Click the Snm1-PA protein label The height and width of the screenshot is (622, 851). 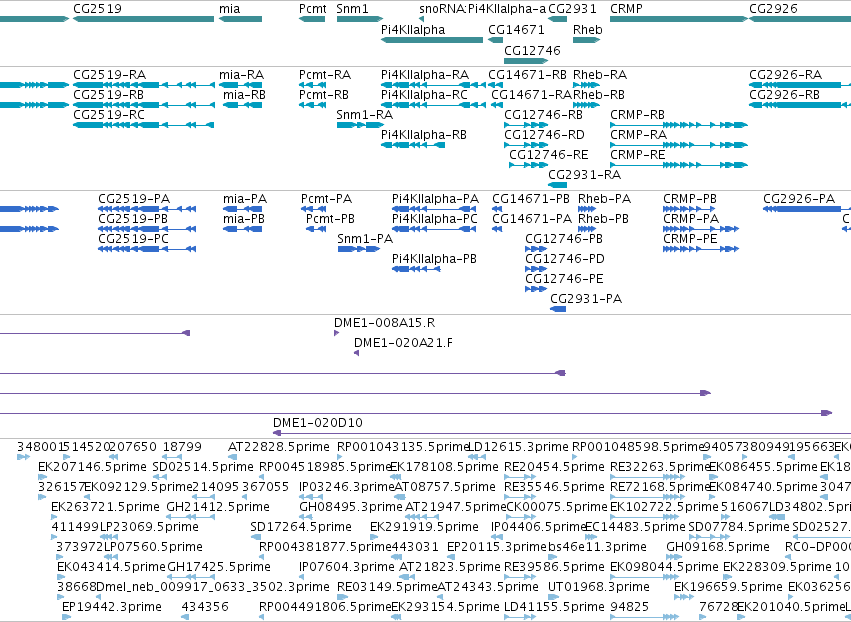[365, 239]
